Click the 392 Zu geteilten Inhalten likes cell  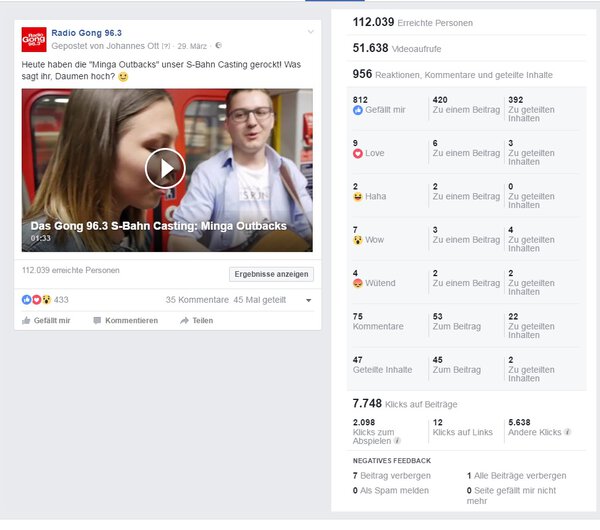point(531,109)
